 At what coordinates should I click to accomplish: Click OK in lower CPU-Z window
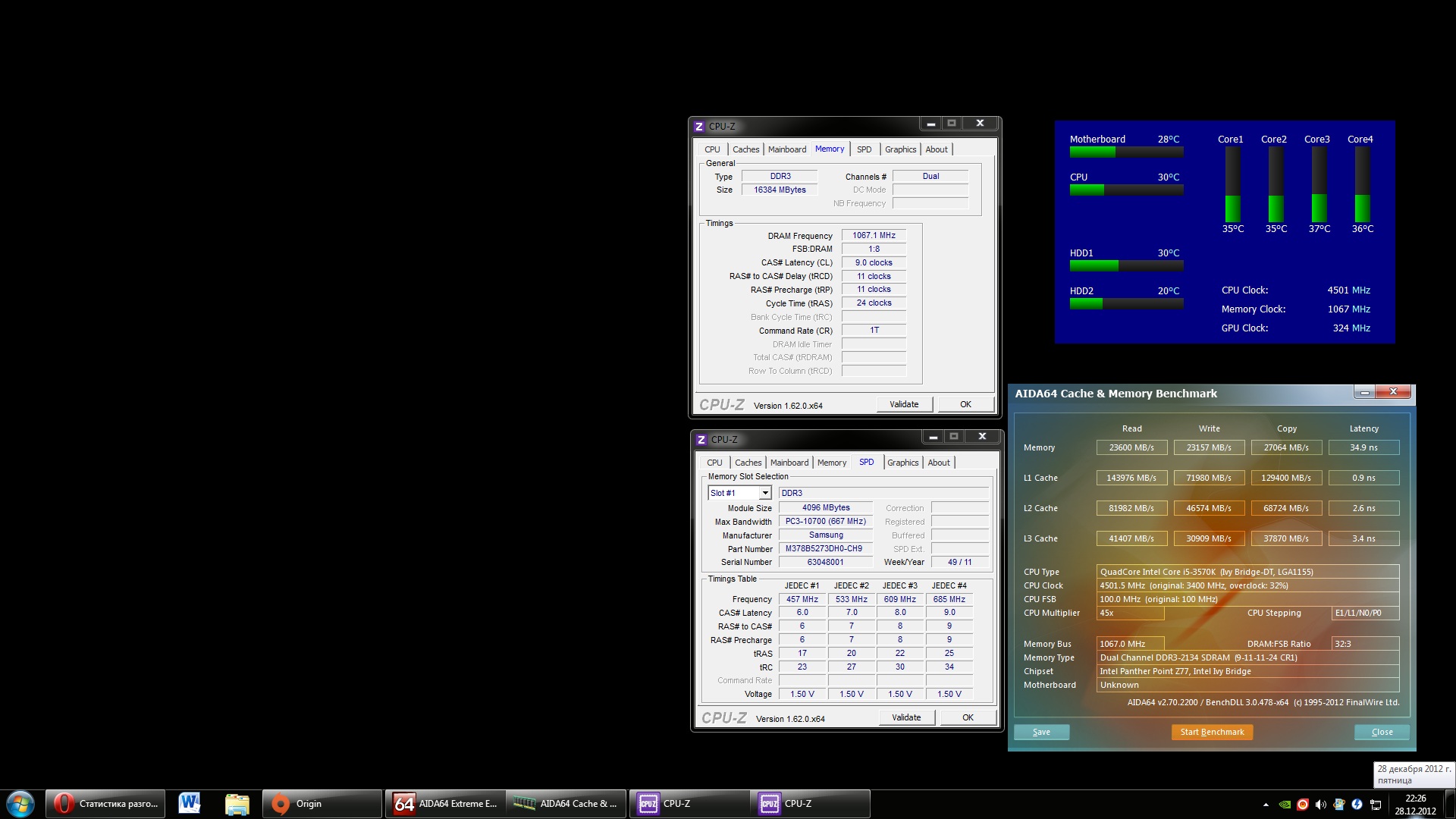click(x=968, y=717)
